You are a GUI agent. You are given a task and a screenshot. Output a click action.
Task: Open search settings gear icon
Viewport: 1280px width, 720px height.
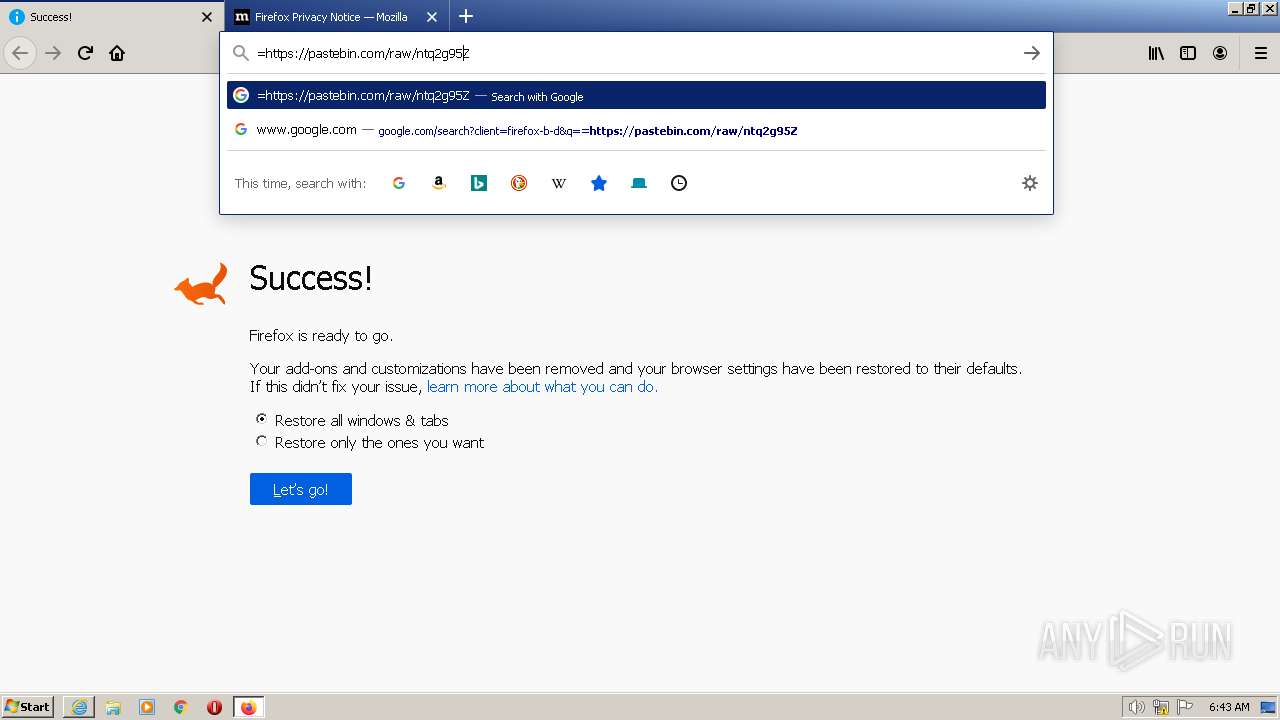click(1030, 183)
